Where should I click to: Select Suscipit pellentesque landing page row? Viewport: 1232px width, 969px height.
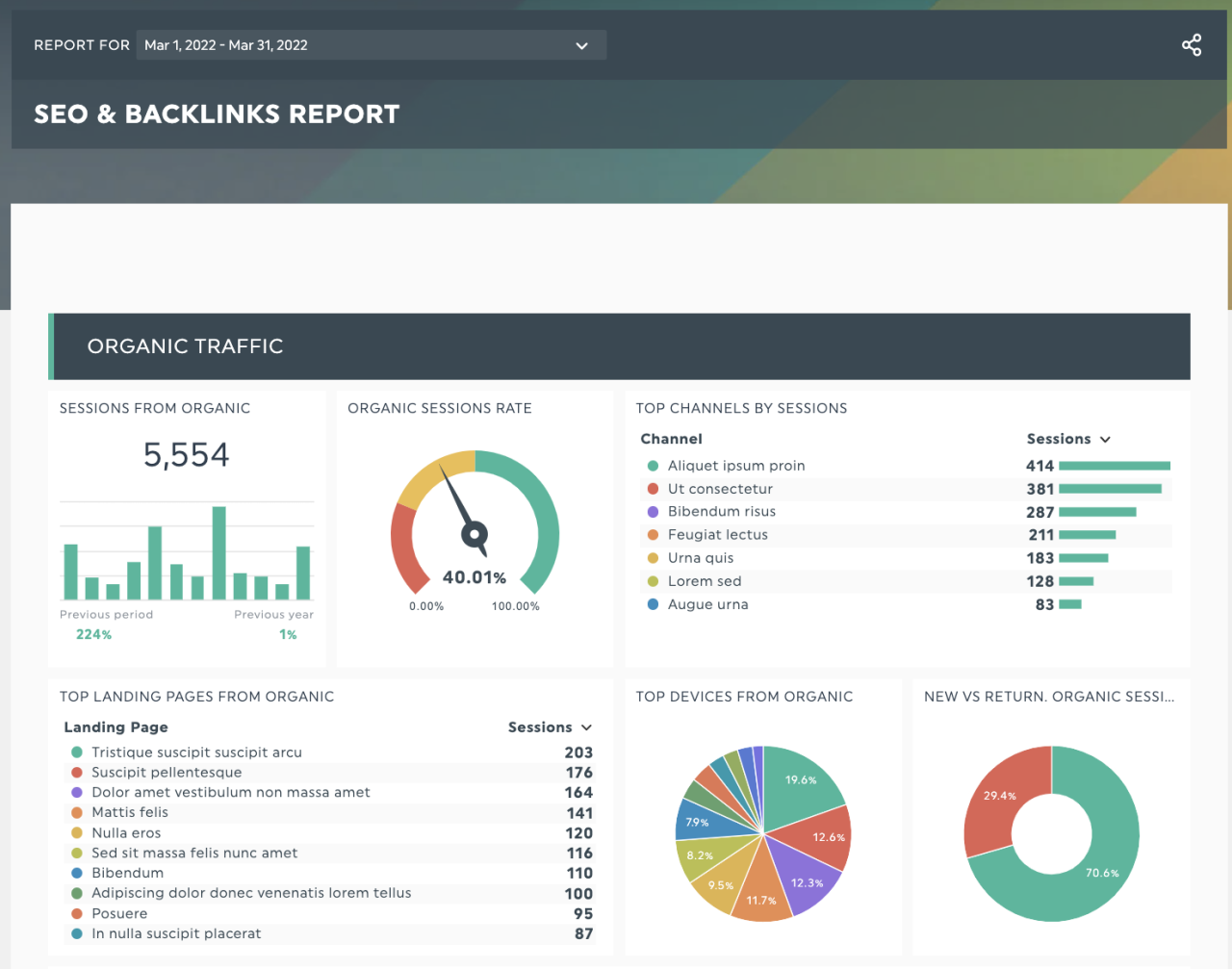coord(167,773)
